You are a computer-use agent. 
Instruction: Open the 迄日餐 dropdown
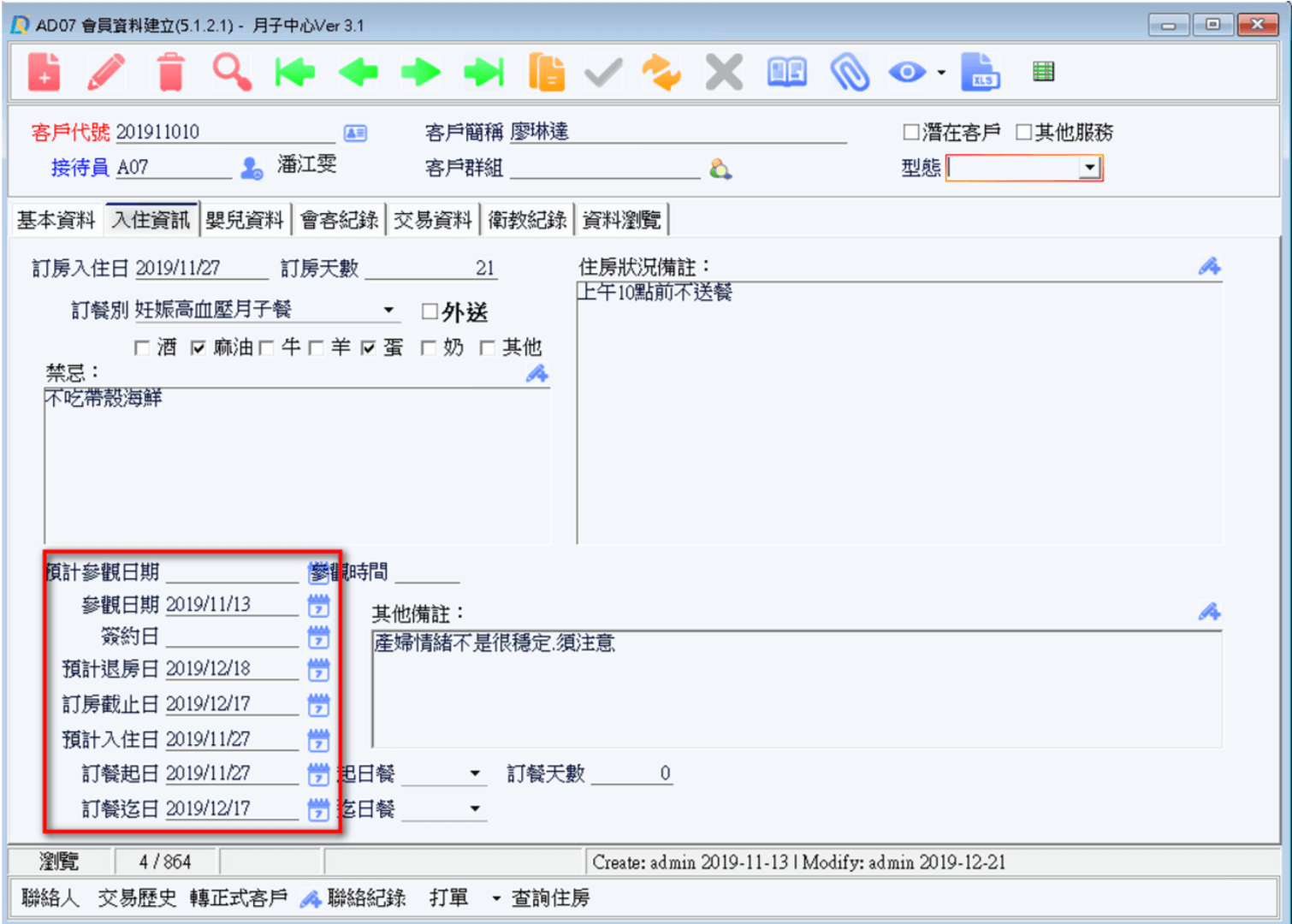tap(475, 809)
